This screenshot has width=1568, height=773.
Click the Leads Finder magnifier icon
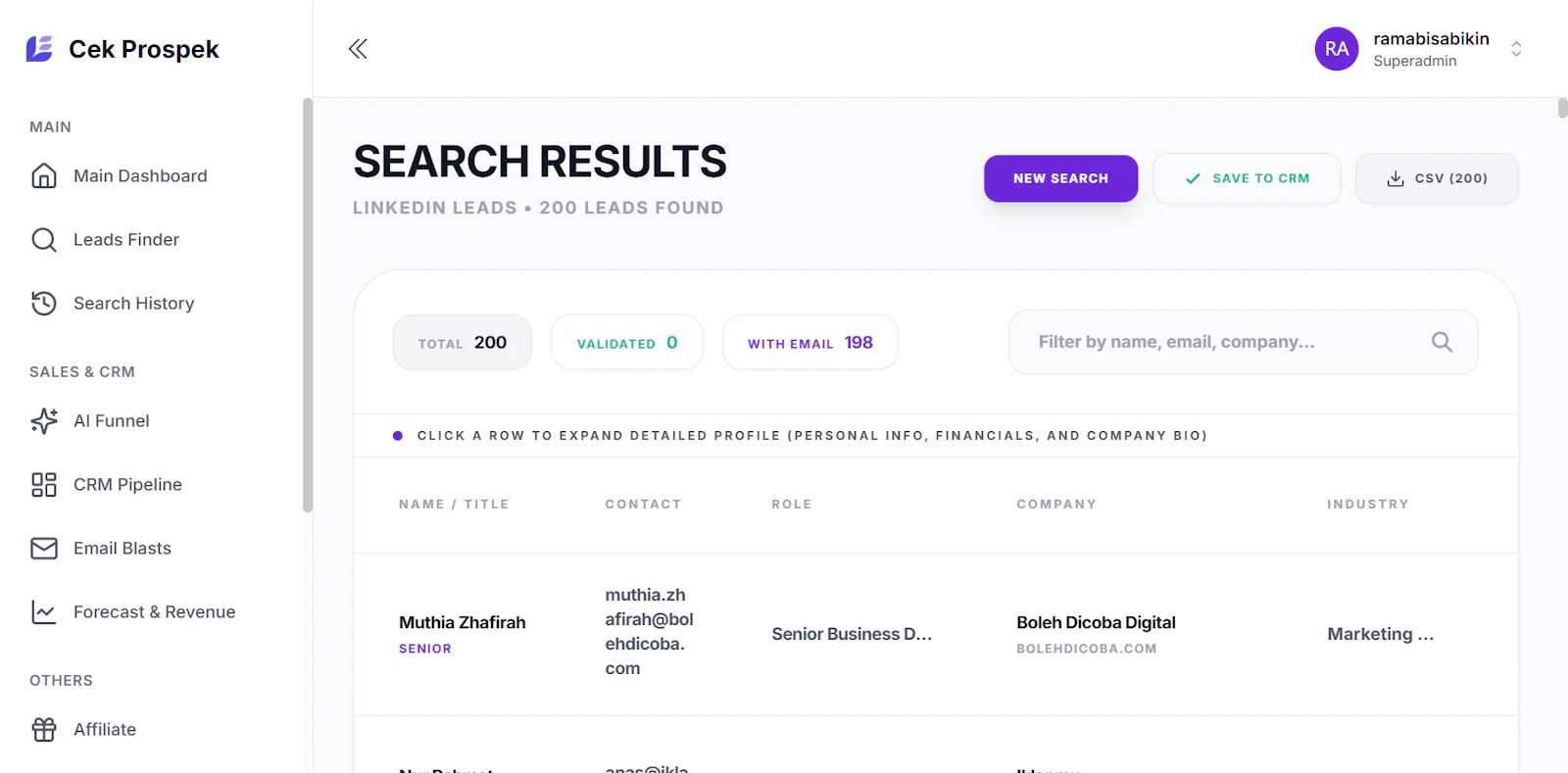(x=44, y=240)
